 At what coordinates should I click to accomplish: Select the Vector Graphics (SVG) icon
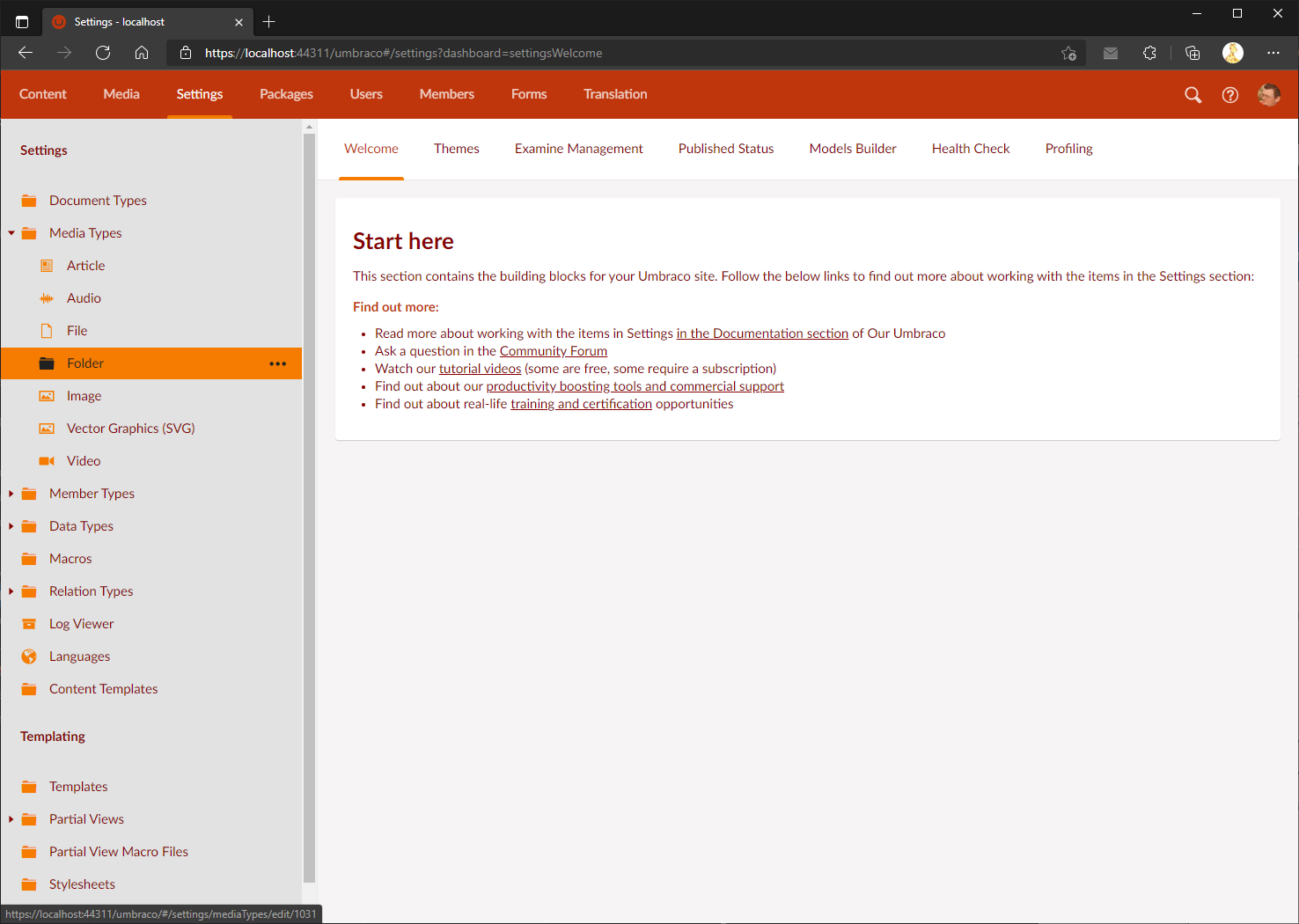46,428
